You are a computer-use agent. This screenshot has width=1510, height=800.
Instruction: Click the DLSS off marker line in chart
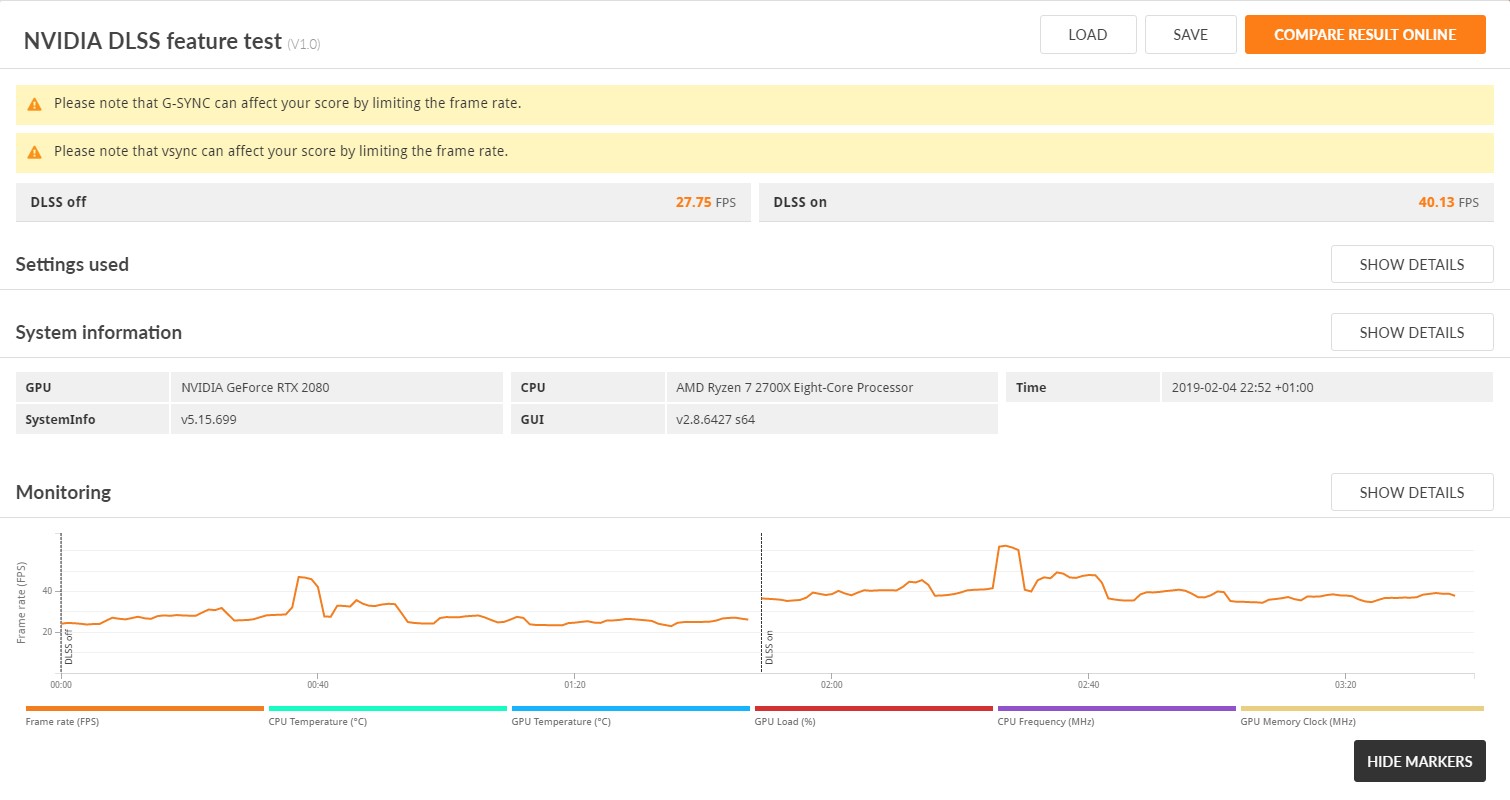[x=62, y=602]
